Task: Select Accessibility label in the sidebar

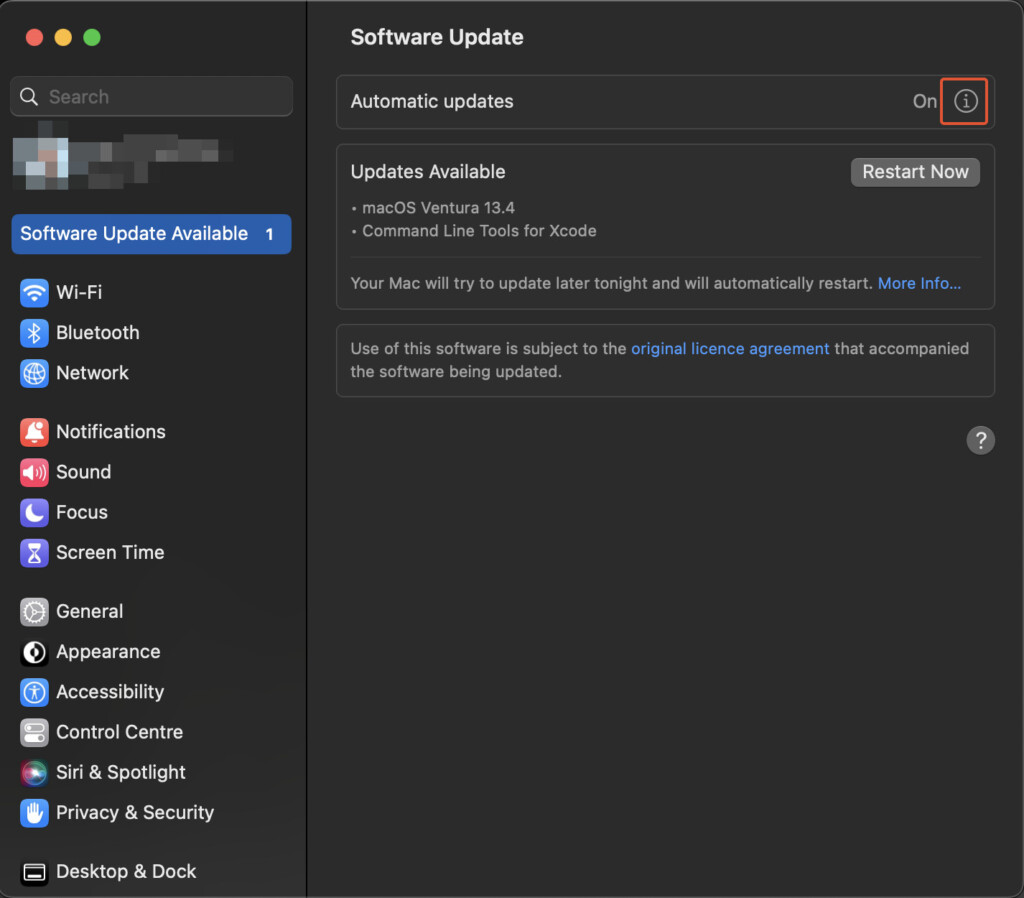Action: click(110, 692)
